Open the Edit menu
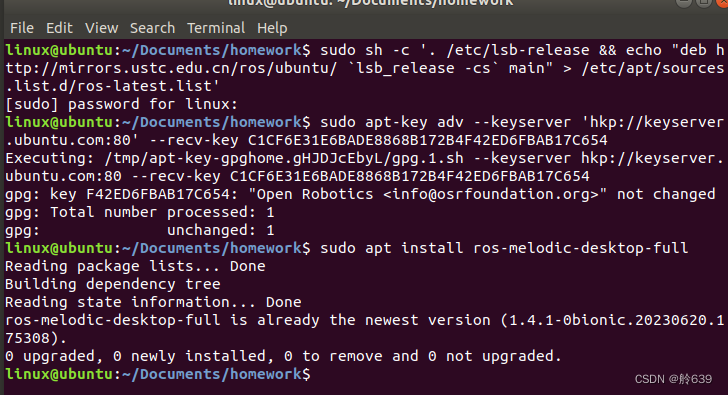Screen dimensions: 728x395 (59, 28)
